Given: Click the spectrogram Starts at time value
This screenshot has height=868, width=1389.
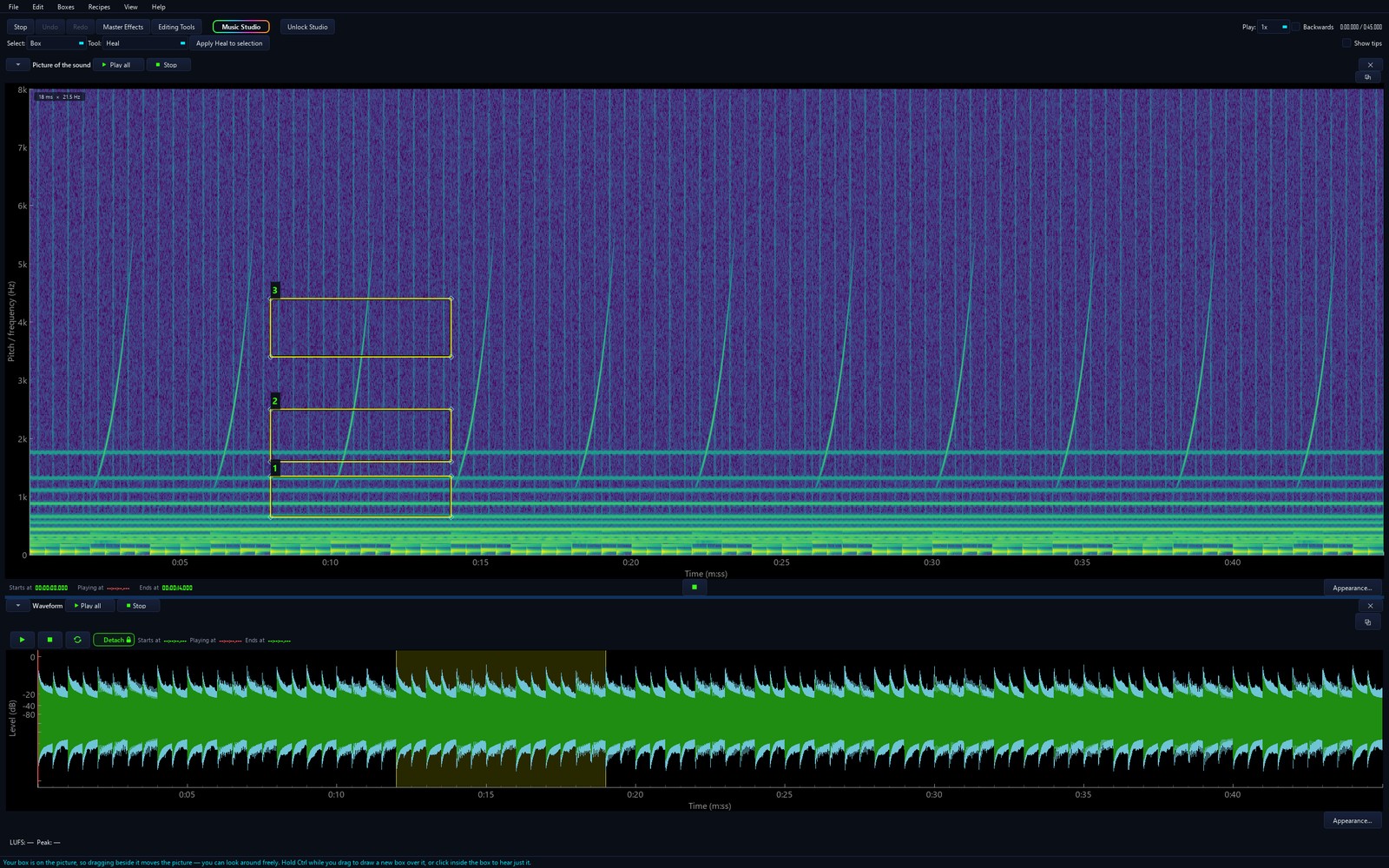Looking at the screenshot, I should click(51, 588).
